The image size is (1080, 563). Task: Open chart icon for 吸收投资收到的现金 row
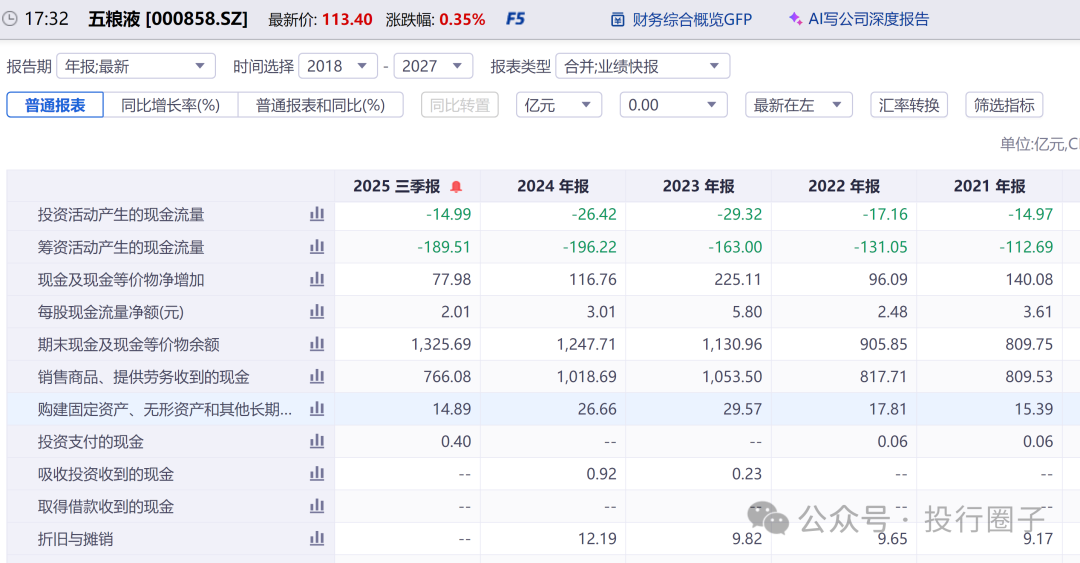coord(317,473)
